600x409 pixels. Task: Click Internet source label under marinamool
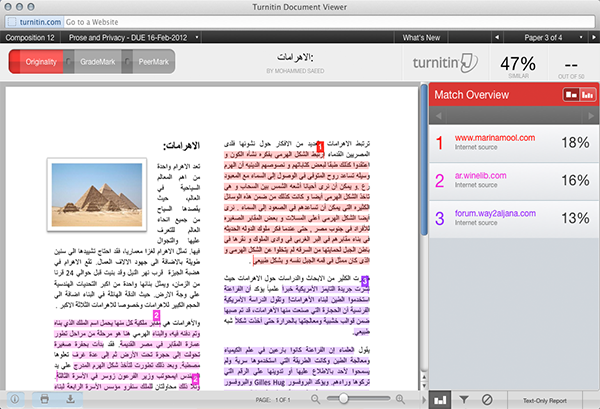(x=476, y=147)
